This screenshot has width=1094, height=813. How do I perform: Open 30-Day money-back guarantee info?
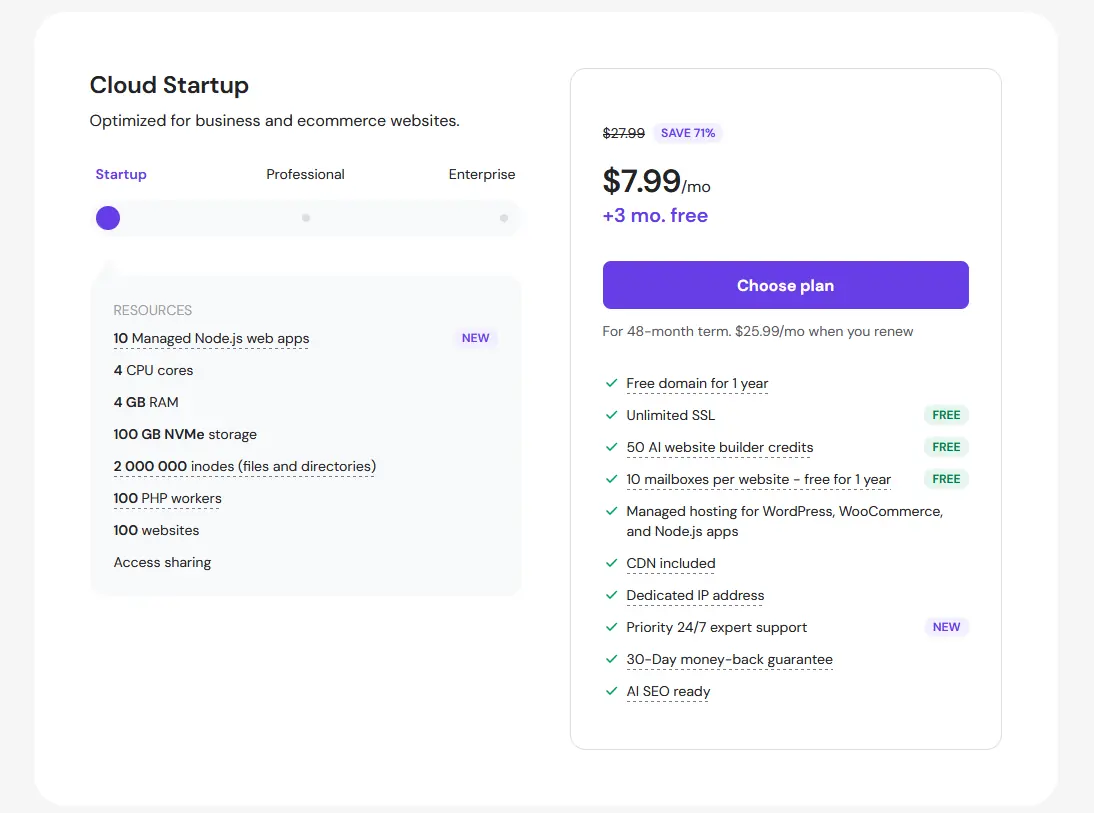pyautogui.click(x=729, y=659)
